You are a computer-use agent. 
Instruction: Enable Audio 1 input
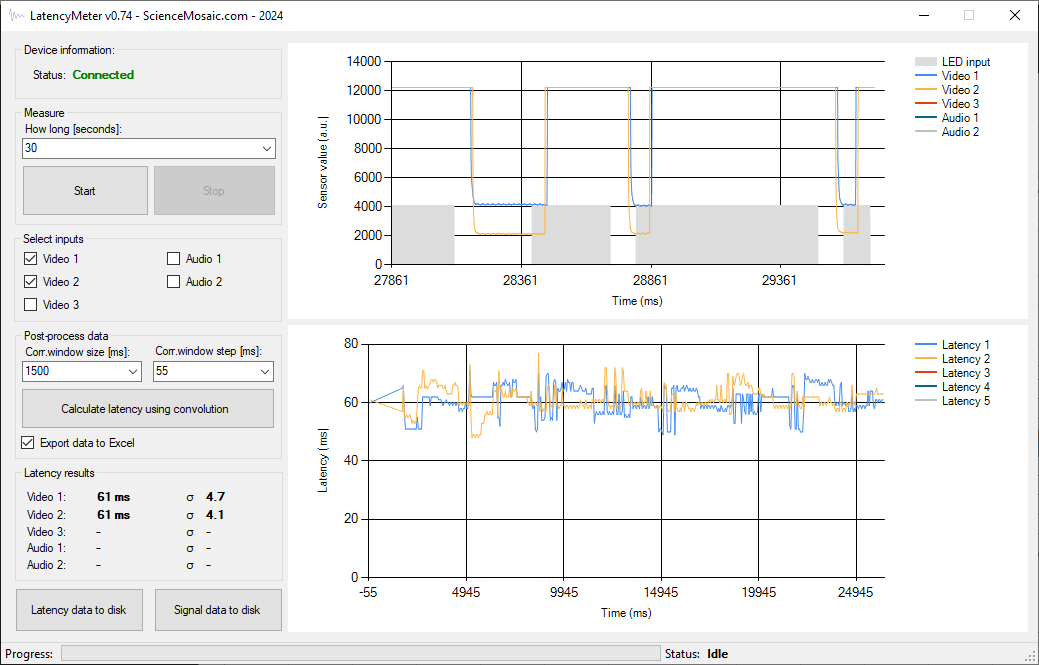(174, 259)
